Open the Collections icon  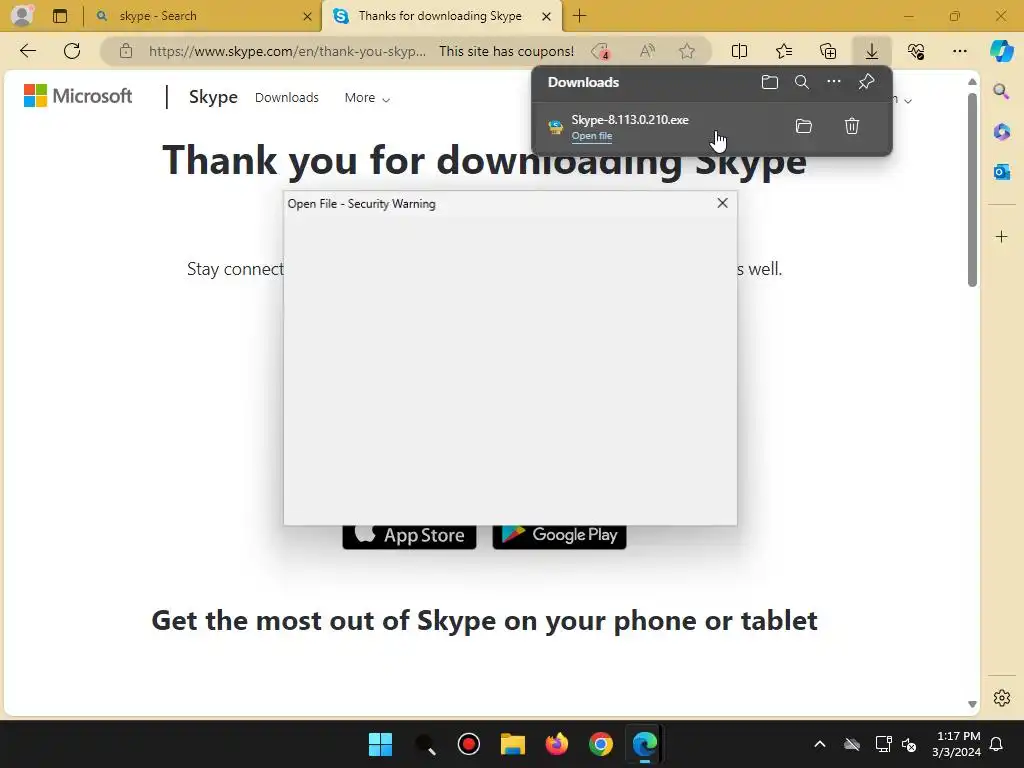828,51
